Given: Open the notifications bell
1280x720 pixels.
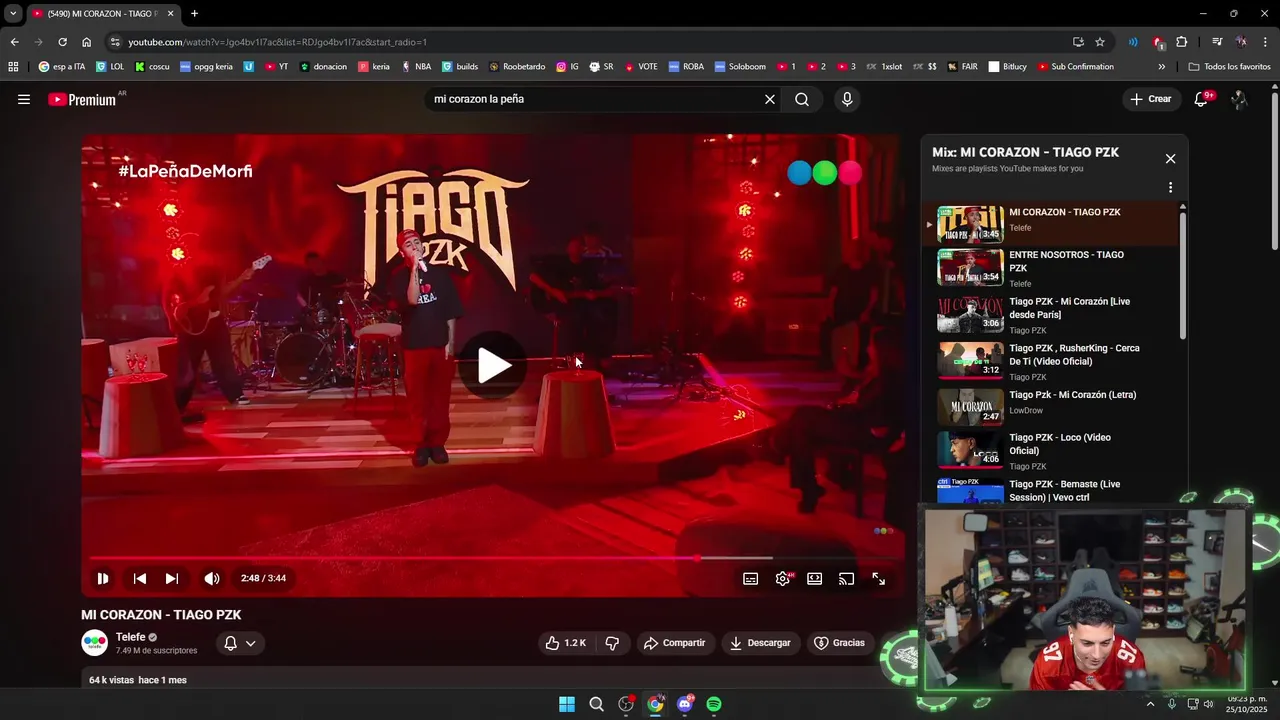Looking at the screenshot, I should pos(1202,99).
